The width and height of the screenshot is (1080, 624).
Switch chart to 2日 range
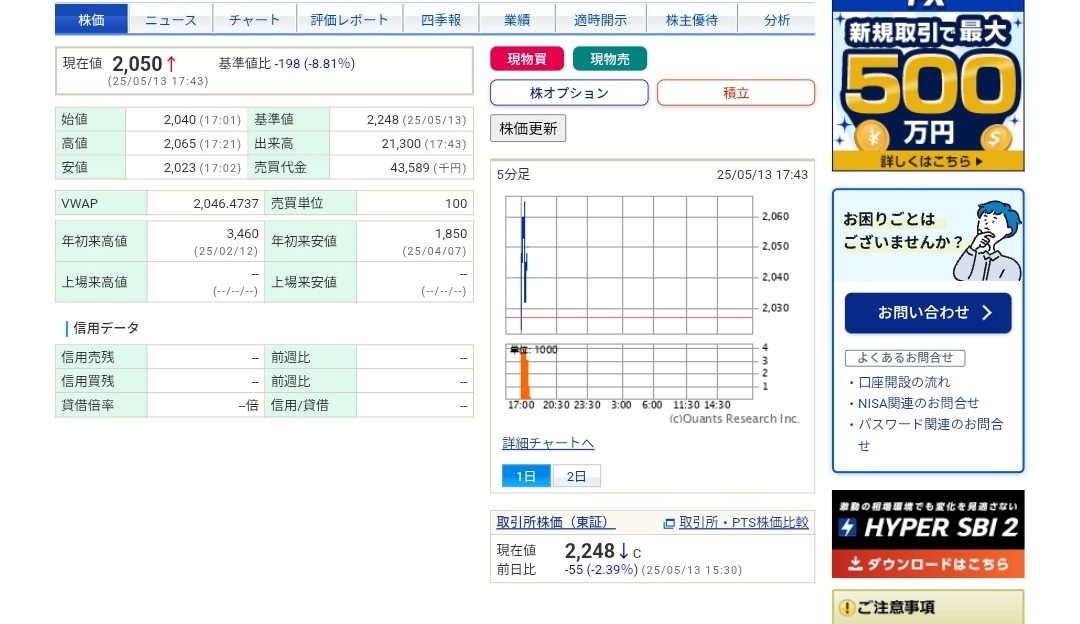577,476
